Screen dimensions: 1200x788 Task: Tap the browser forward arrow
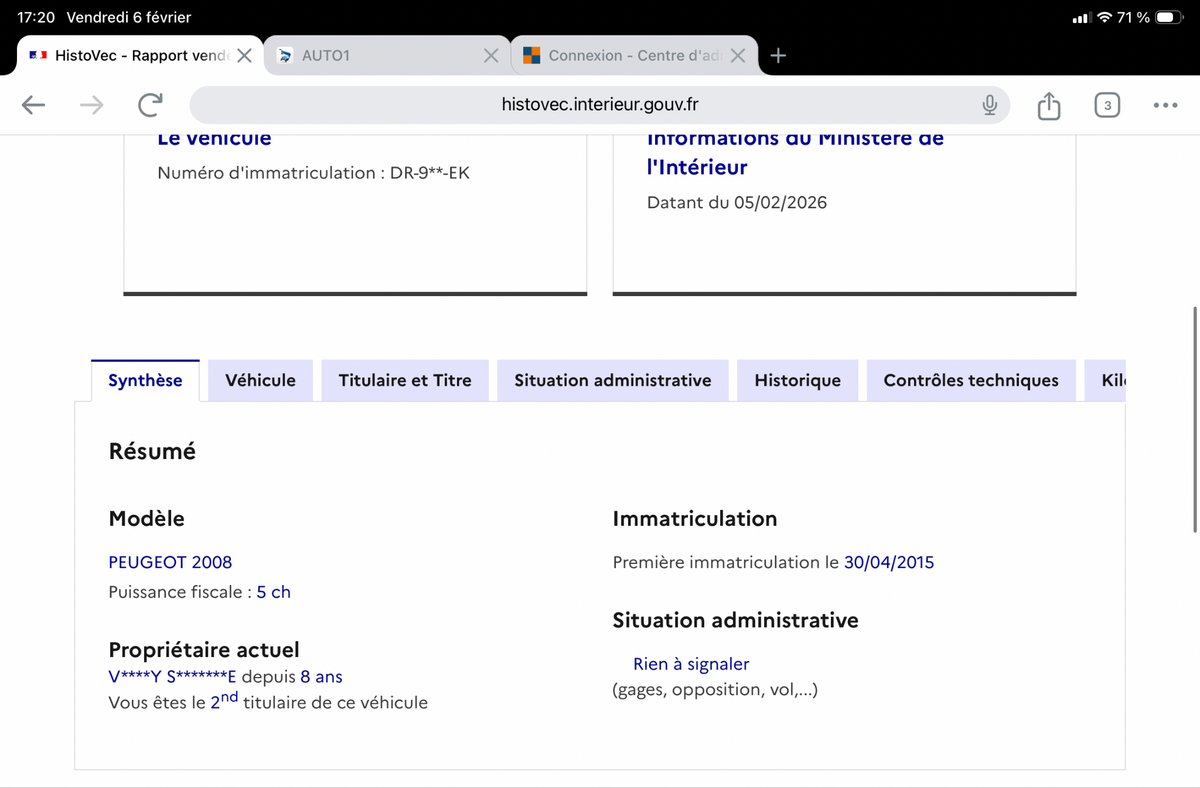click(x=91, y=105)
